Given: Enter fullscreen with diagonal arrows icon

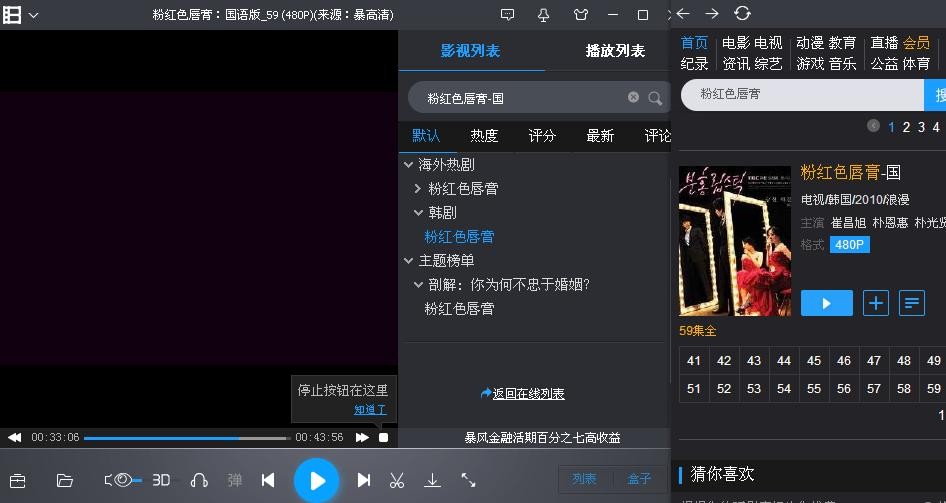Looking at the screenshot, I should click(x=468, y=480).
